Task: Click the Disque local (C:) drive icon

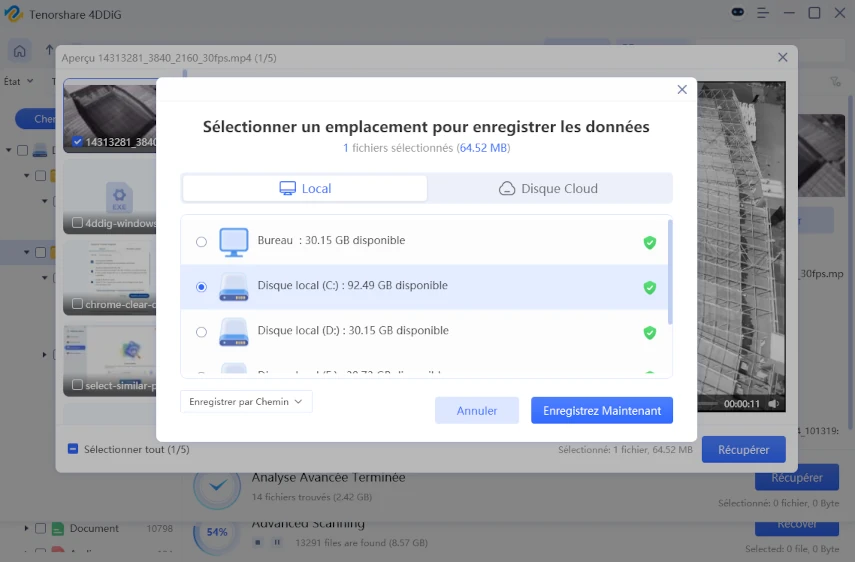Action: coord(233,287)
